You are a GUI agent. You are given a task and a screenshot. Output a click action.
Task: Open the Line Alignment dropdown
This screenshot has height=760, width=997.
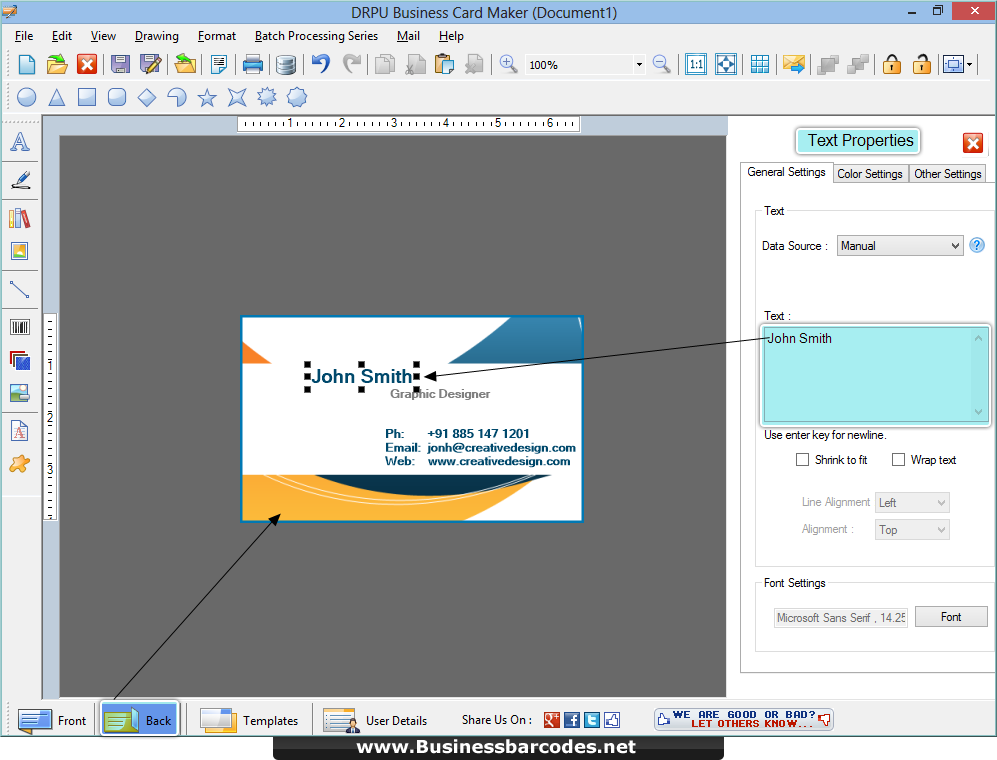click(912, 502)
